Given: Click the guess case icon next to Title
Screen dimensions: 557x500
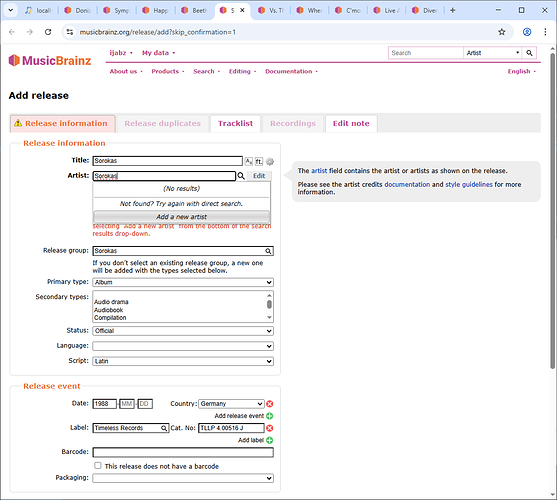Looking at the screenshot, I should (249, 162).
